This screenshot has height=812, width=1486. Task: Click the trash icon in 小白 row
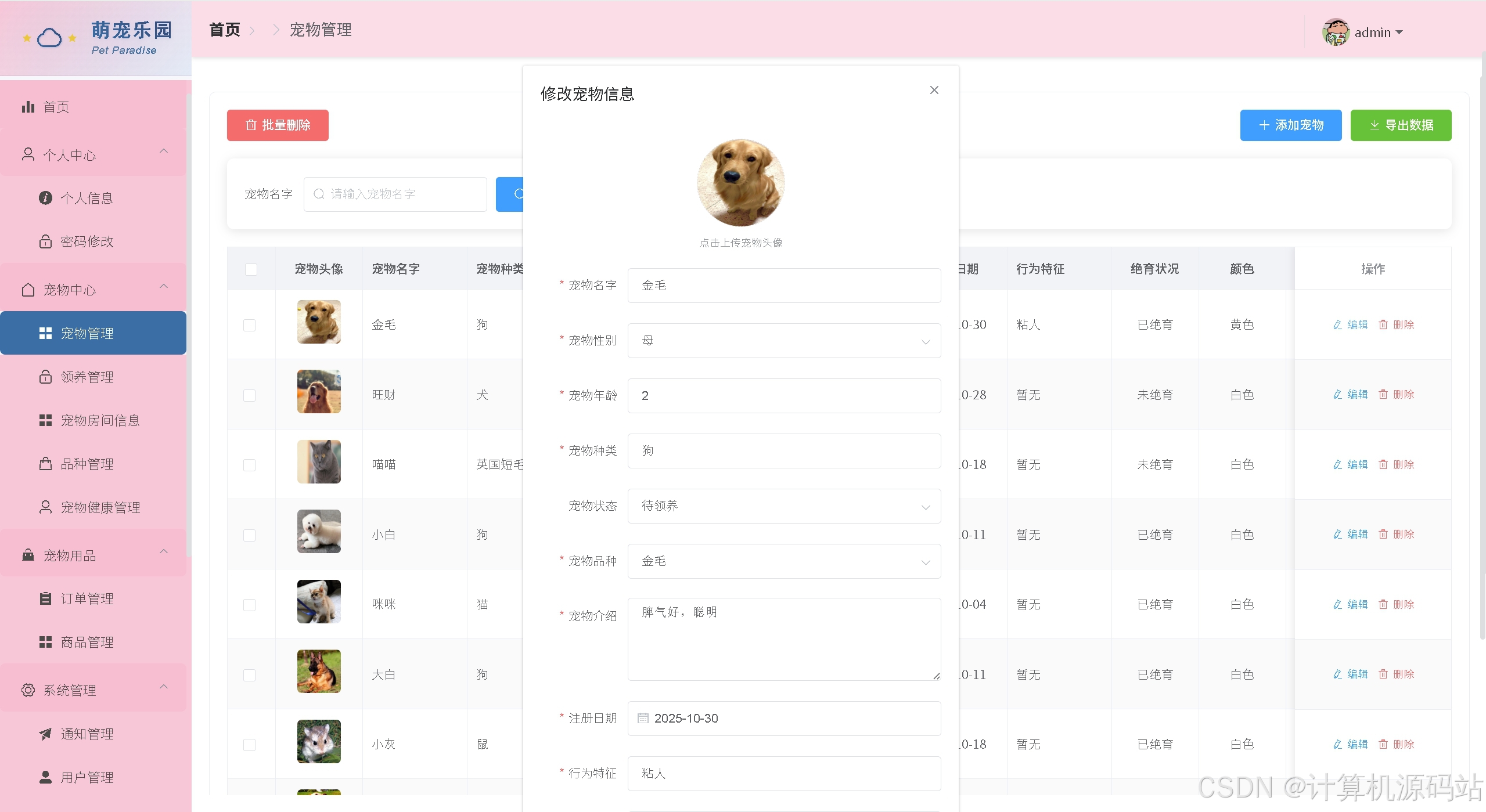[x=1383, y=535]
